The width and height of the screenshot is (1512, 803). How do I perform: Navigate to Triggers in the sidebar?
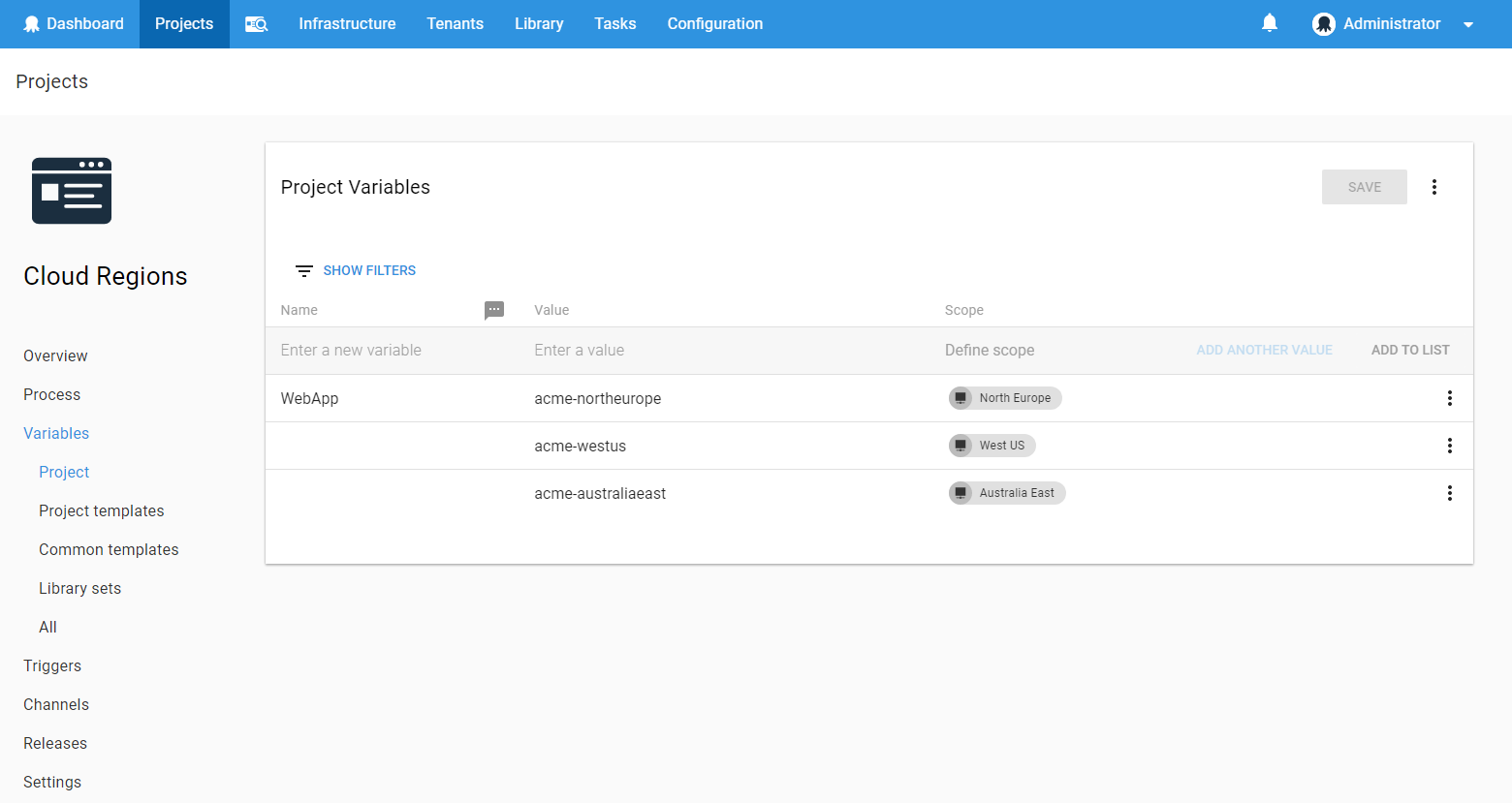click(x=52, y=665)
